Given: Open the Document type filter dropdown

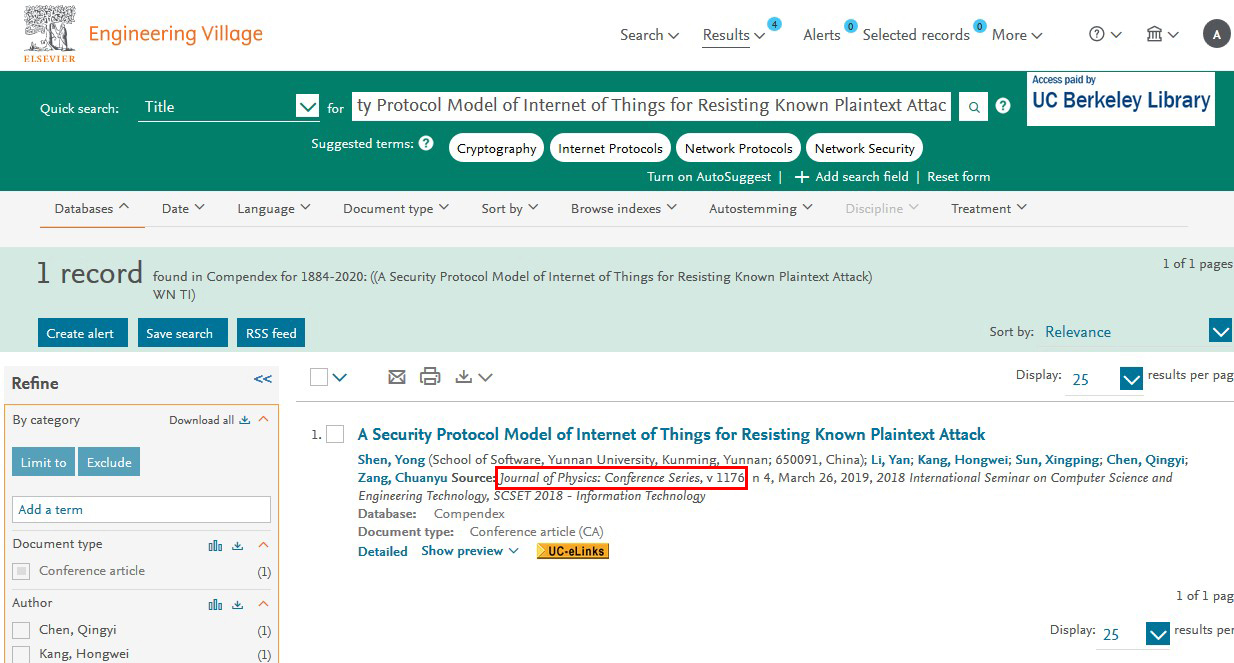Looking at the screenshot, I should [x=396, y=209].
